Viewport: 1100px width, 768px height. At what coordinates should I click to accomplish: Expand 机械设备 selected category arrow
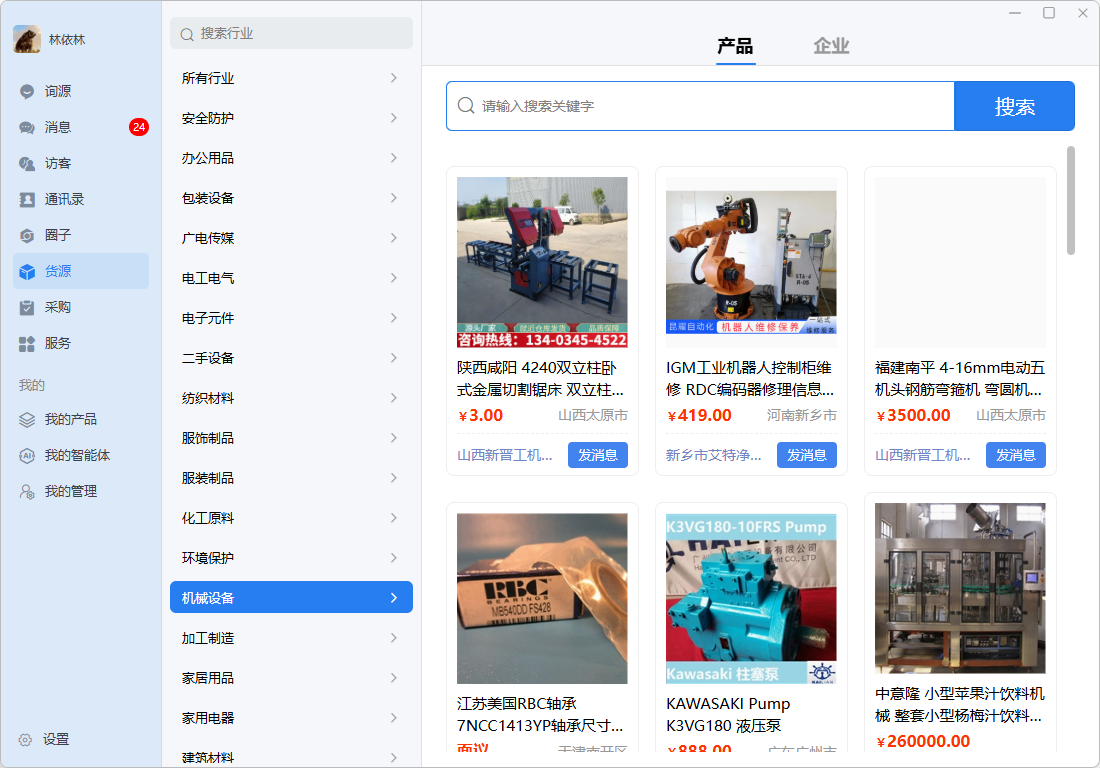click(x=394, y=598)
